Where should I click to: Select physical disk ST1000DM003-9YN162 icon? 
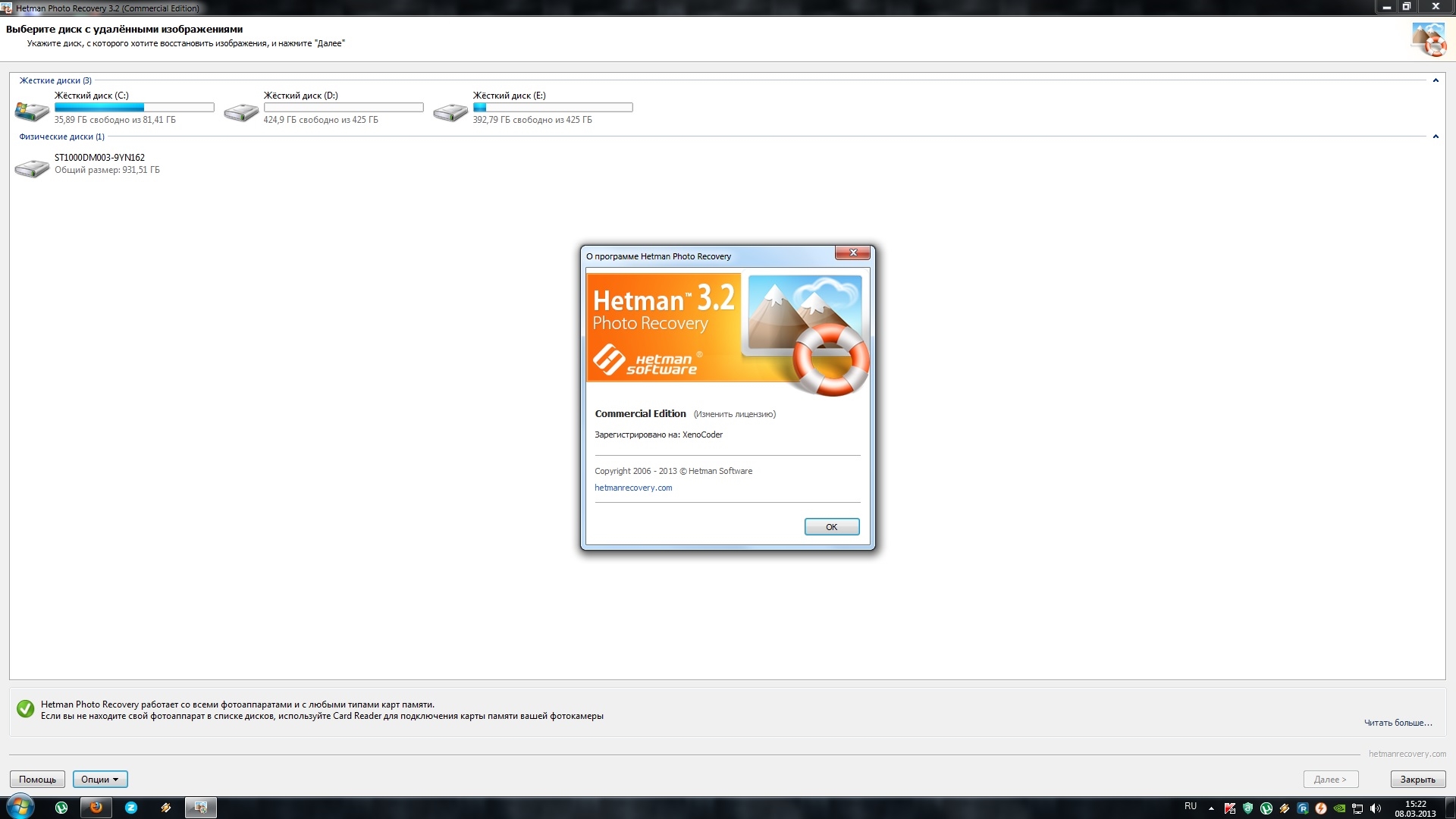tap(32, 168)
